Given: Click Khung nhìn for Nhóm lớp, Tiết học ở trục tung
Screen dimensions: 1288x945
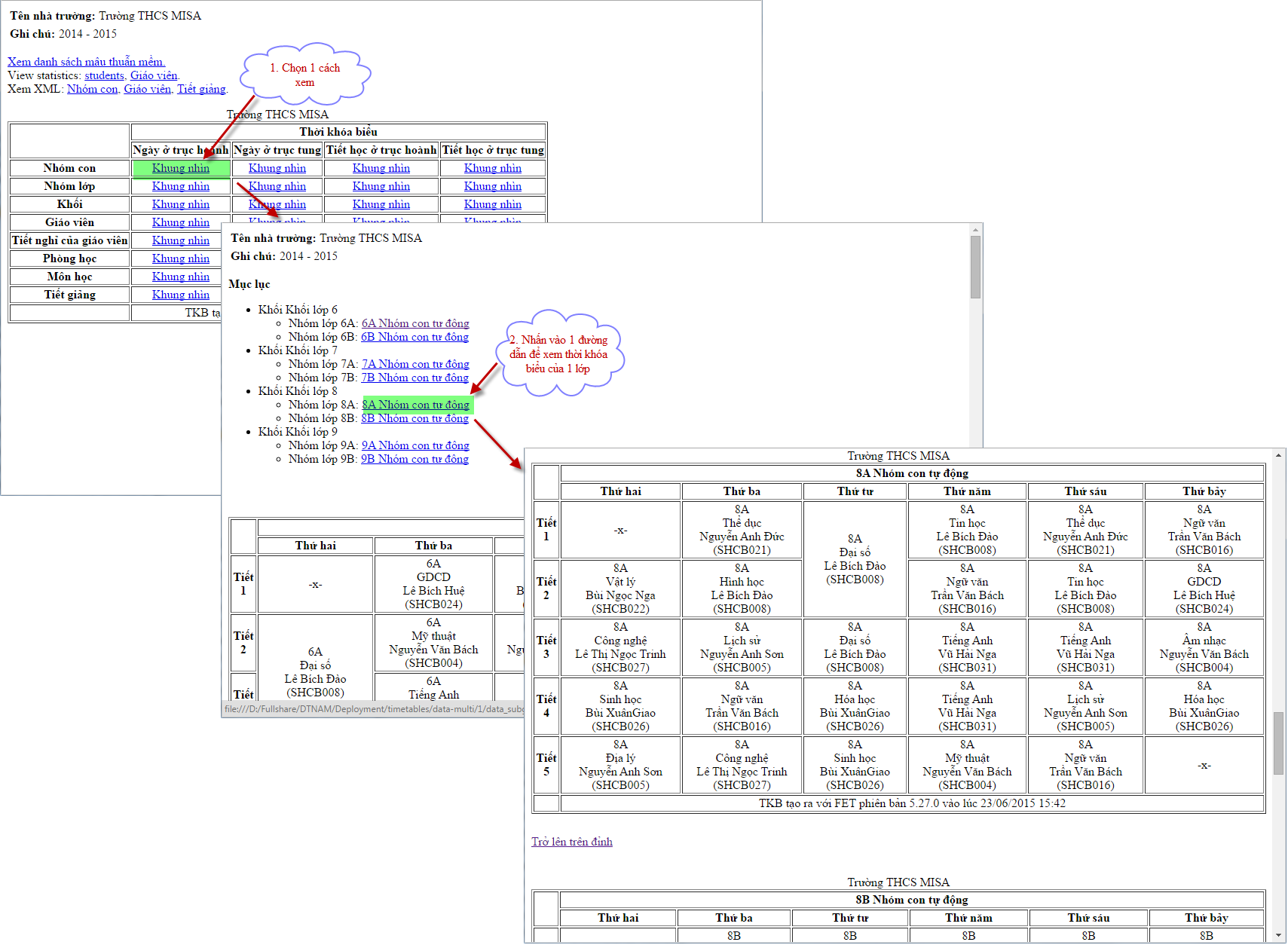Looking at the screenshot, I should [x=493, y=186].
